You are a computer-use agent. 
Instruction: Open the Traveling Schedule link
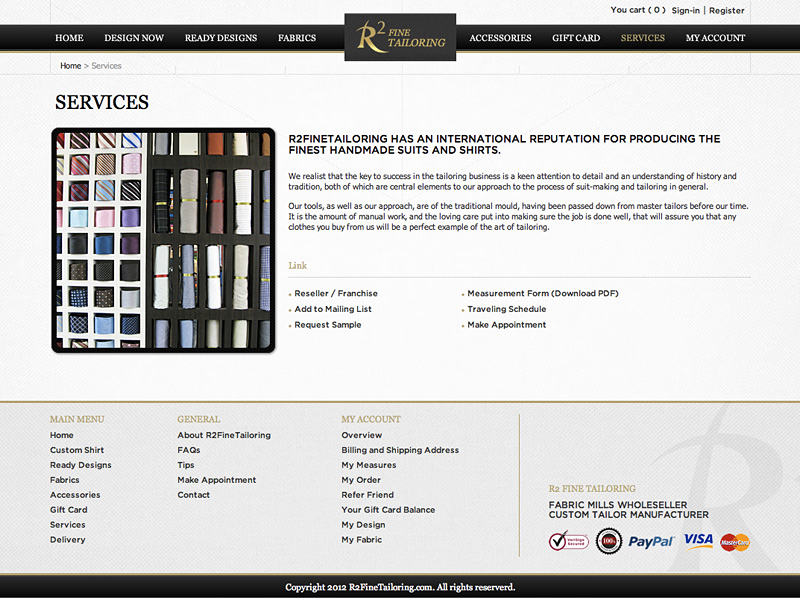[x=507, y=309]
